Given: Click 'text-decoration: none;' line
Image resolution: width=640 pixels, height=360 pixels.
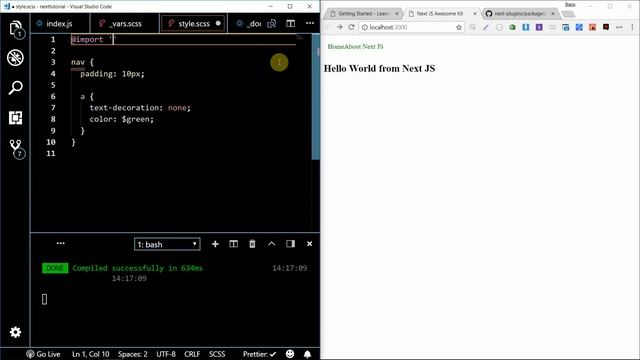Looking at the screenshot, I should click(140, 108).
